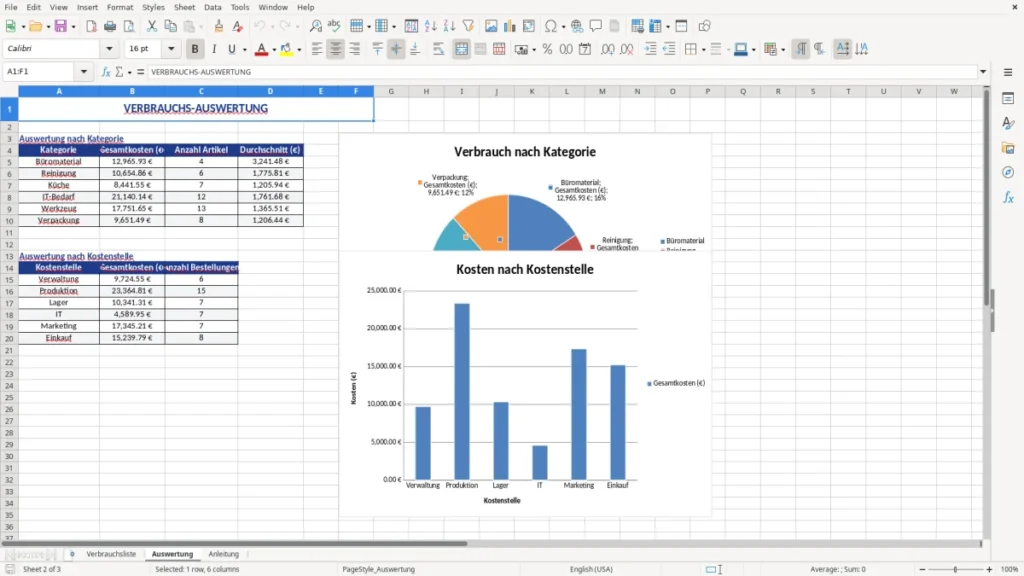The image size is (1024, 576).
Task: Click the zoom-out minus button
Action: click(922, 569)
